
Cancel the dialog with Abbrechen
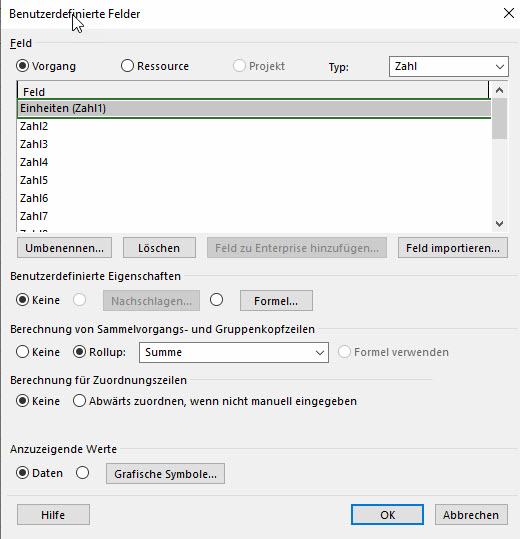click(471, 515)
